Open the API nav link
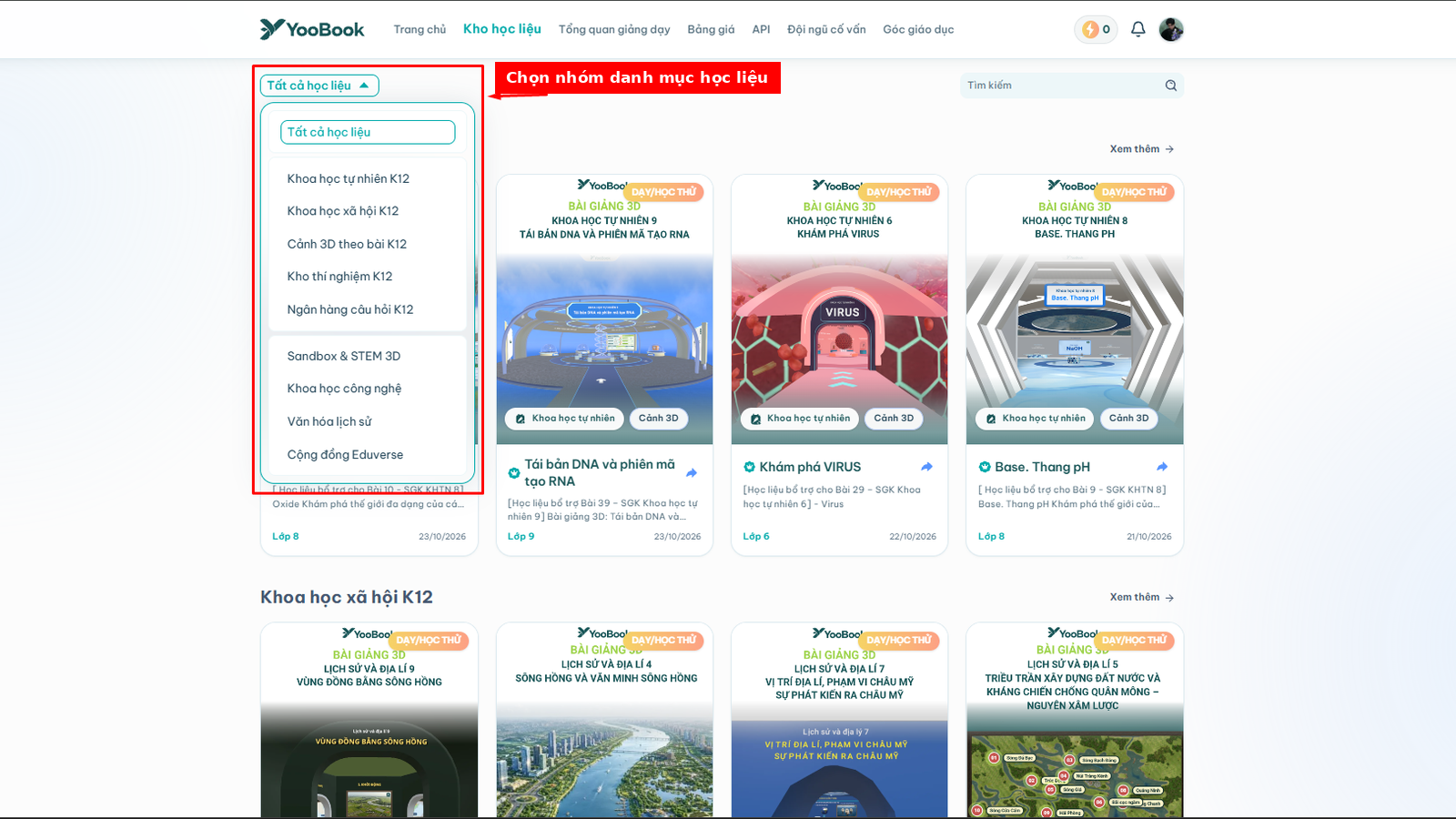Screen dimensions: 1456x819 [x=761, y=29]
